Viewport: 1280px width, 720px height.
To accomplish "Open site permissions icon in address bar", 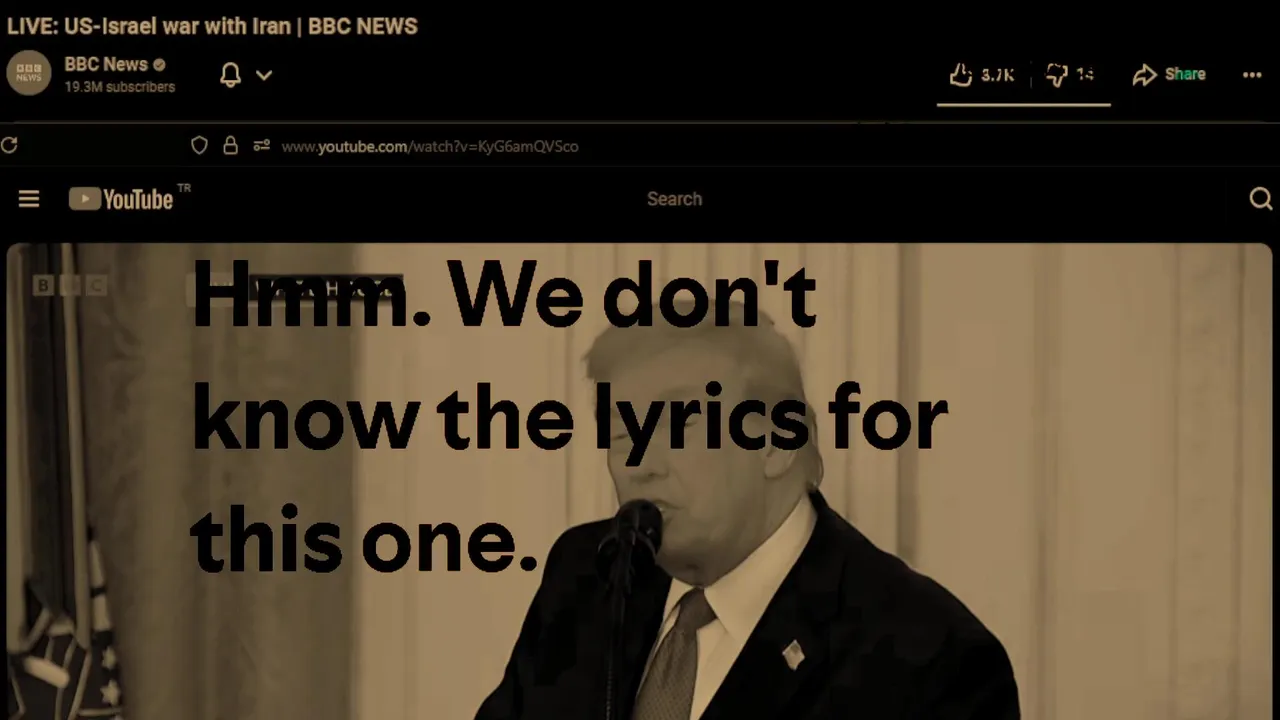I will tap(261, 146).
